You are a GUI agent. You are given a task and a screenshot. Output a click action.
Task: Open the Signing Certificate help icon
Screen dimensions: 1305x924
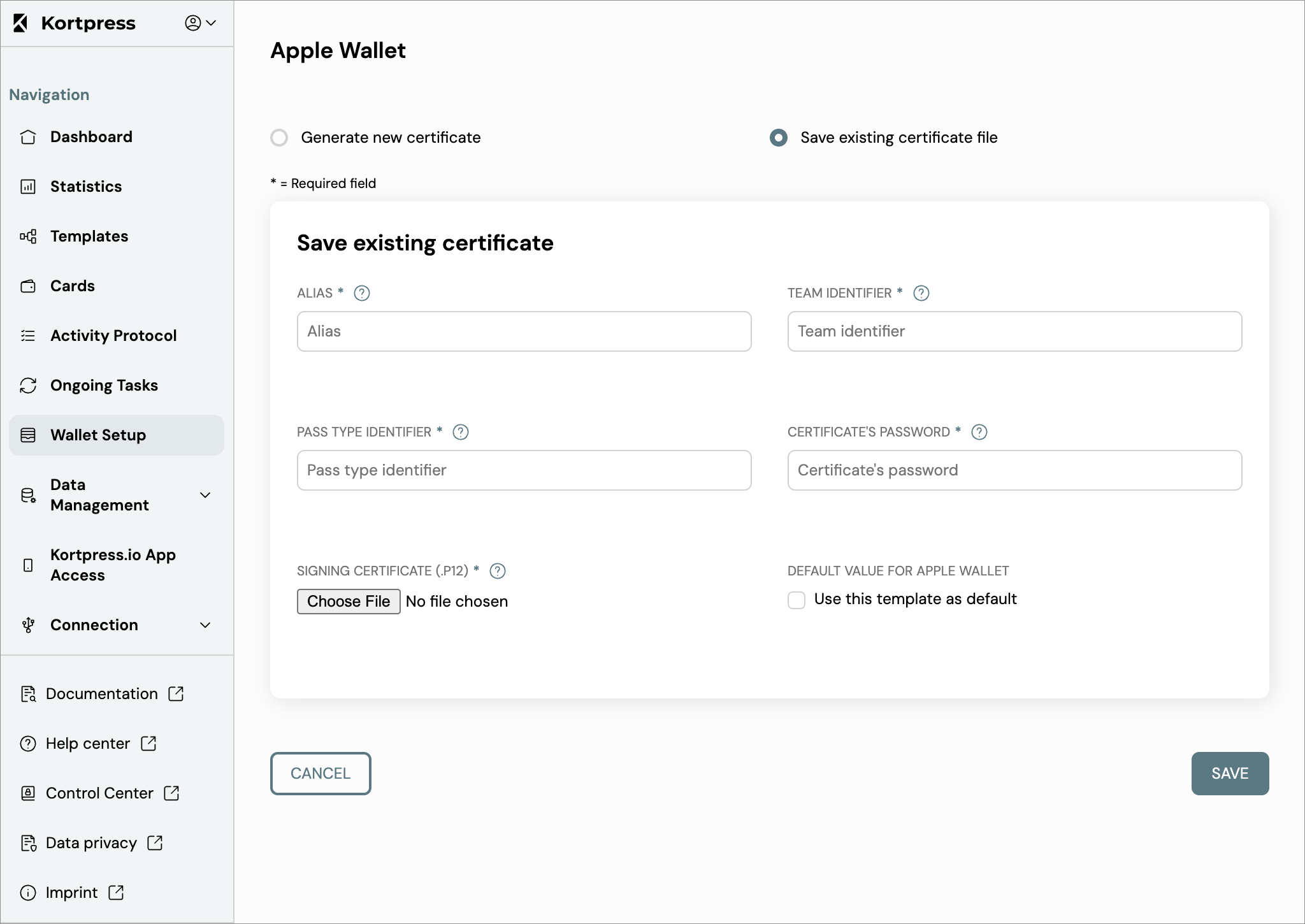(498, 571)
